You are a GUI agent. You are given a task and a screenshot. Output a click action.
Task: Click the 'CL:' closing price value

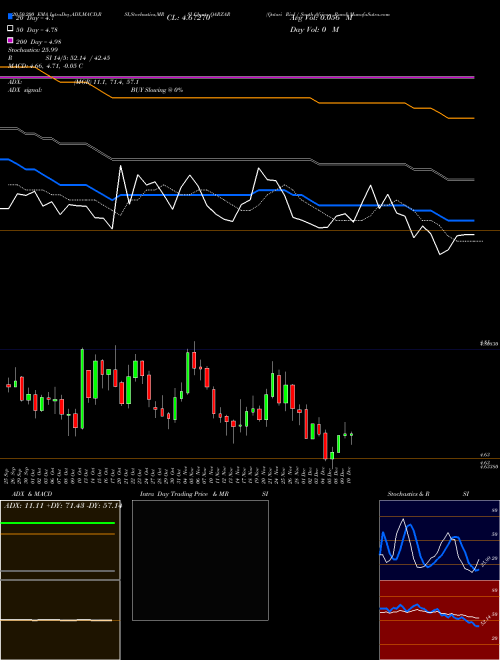point(188,18)
